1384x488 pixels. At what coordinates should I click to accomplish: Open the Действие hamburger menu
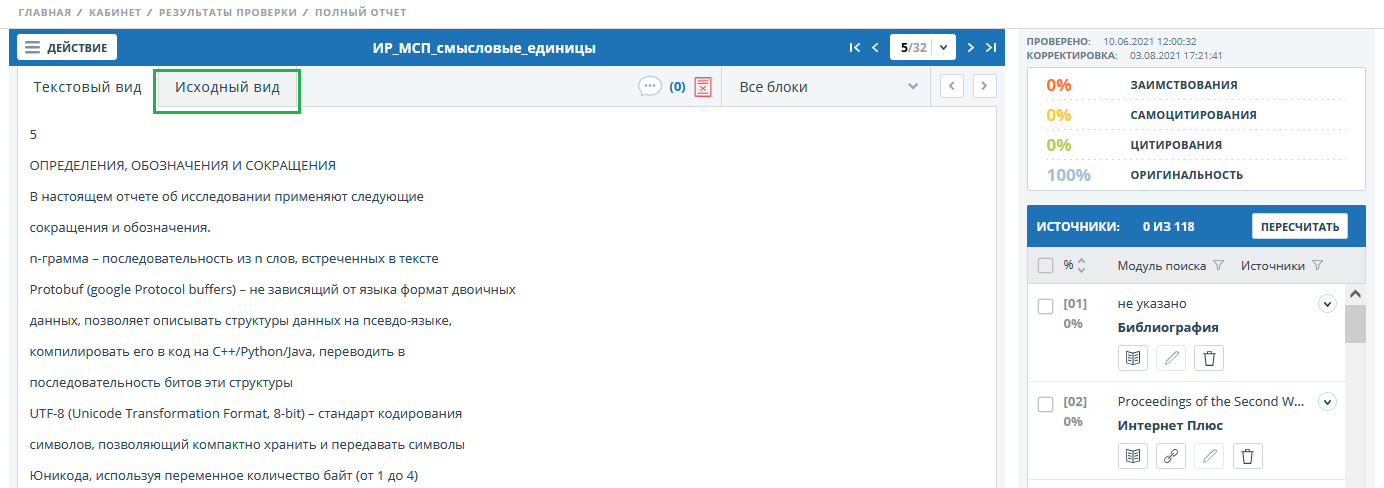(x=67, y=47)
